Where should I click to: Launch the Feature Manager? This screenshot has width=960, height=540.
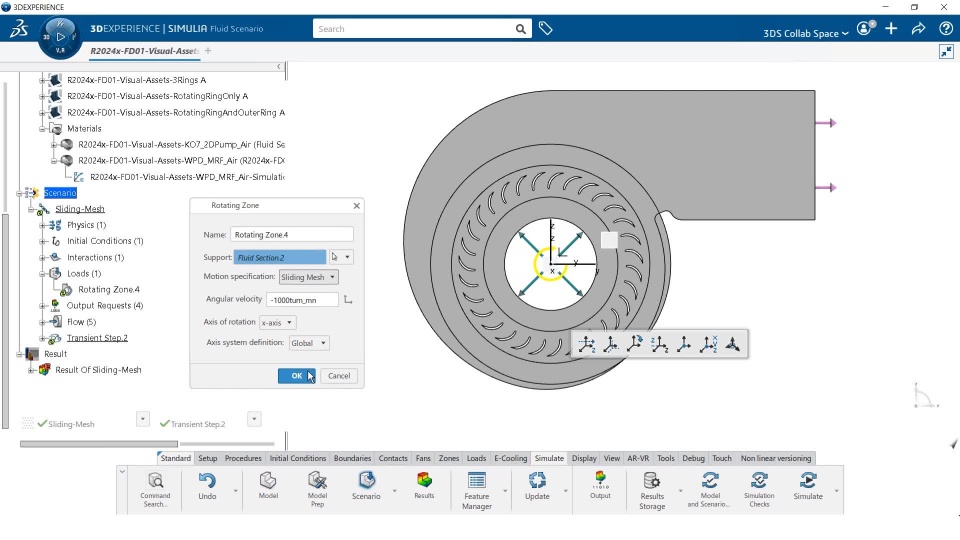pyautogui.click(x=476, y=490)
